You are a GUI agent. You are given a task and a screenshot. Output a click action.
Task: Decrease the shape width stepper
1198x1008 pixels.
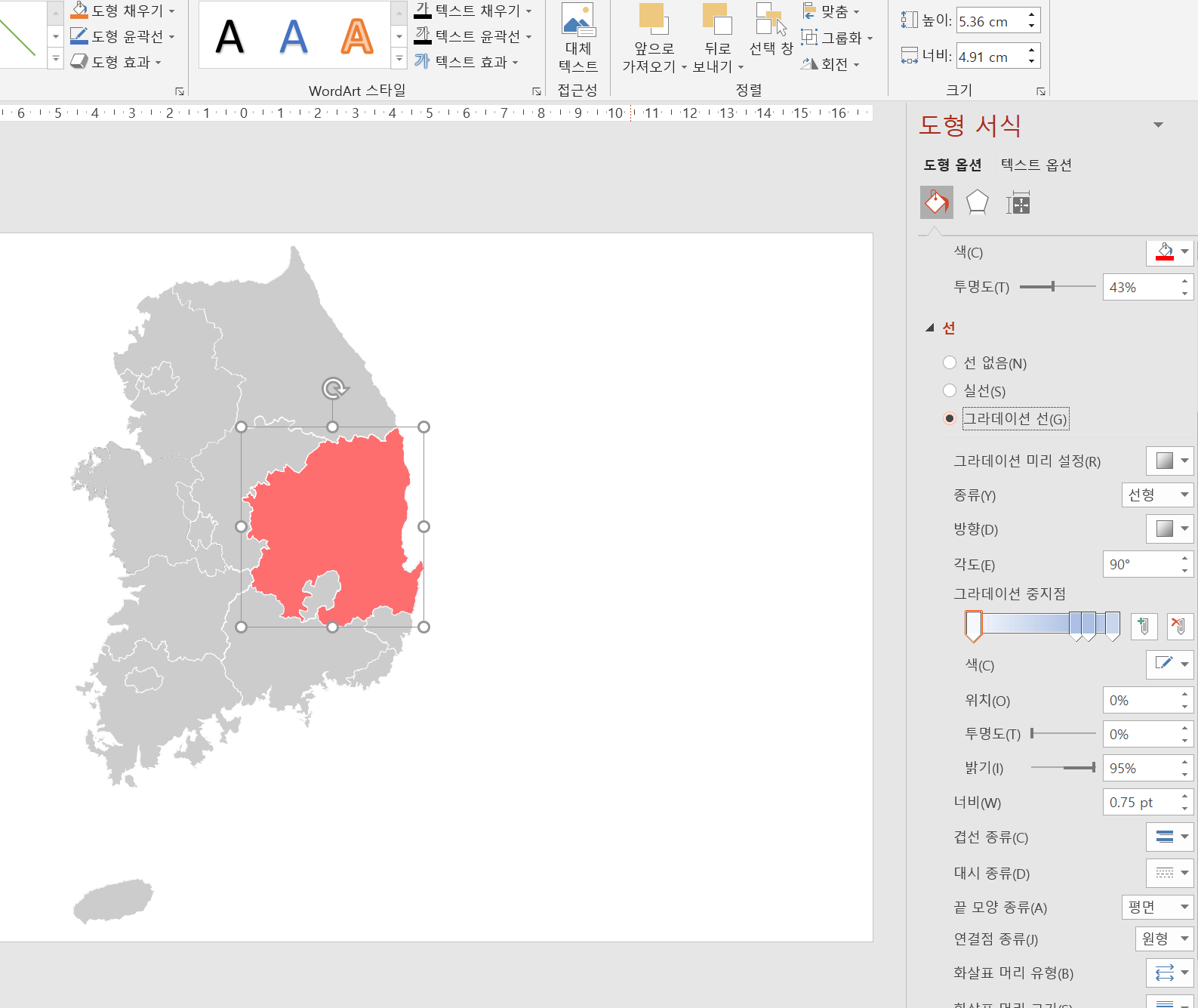coord(1031,62)
